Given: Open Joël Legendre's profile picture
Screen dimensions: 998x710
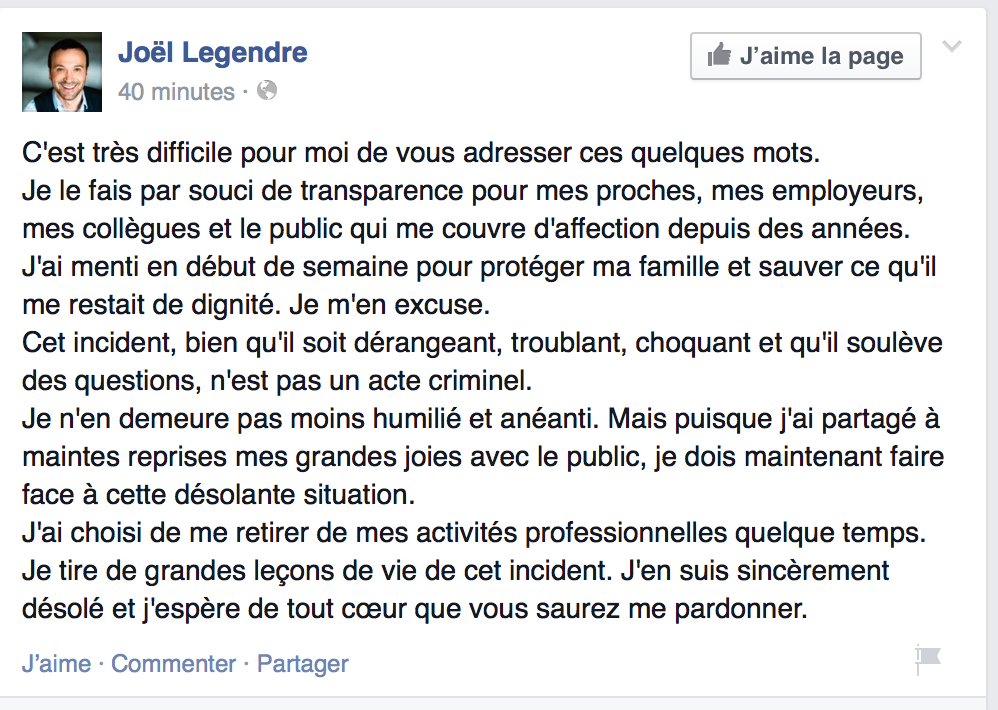Looking at the screenshot, I should tap(62, 72).
